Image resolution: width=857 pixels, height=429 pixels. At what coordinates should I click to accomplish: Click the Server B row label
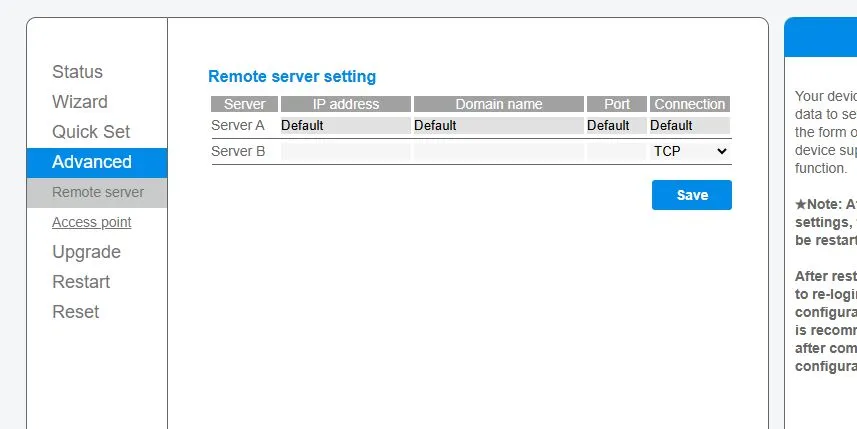[238, 151]
